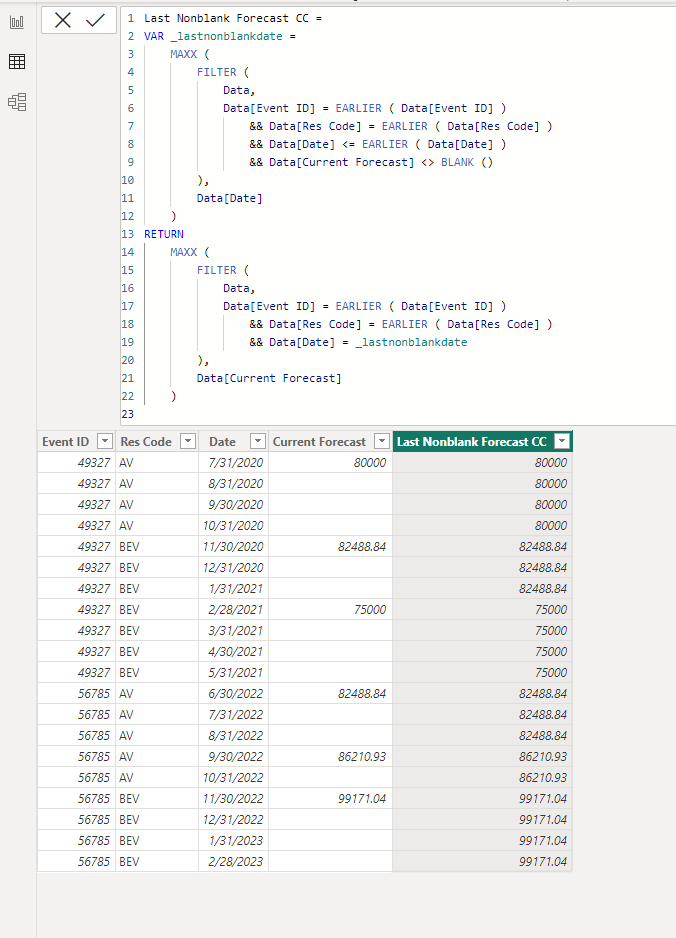Open the Res Code column filter dropdown

coord(188,441)
